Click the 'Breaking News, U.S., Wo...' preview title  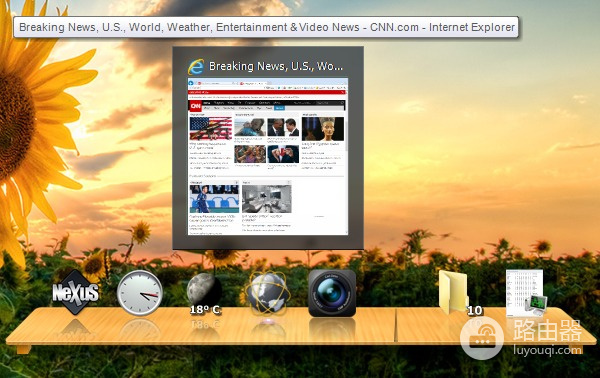(x=276, y=66)
